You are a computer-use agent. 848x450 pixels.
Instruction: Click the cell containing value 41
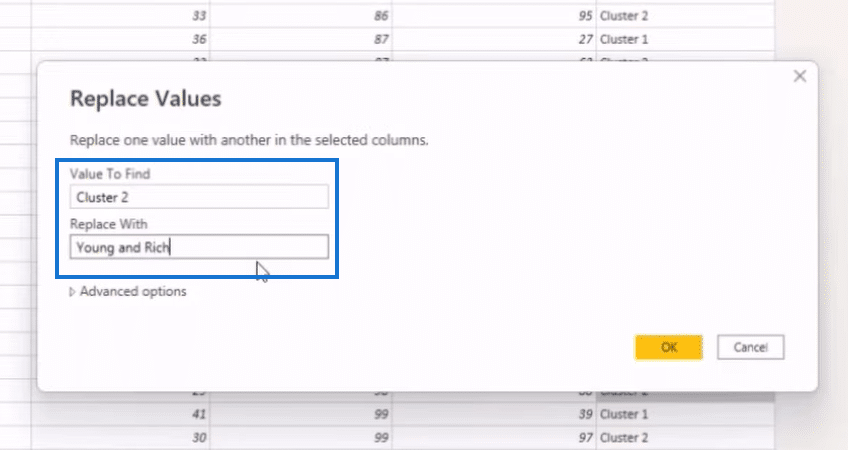pos(121,414)
